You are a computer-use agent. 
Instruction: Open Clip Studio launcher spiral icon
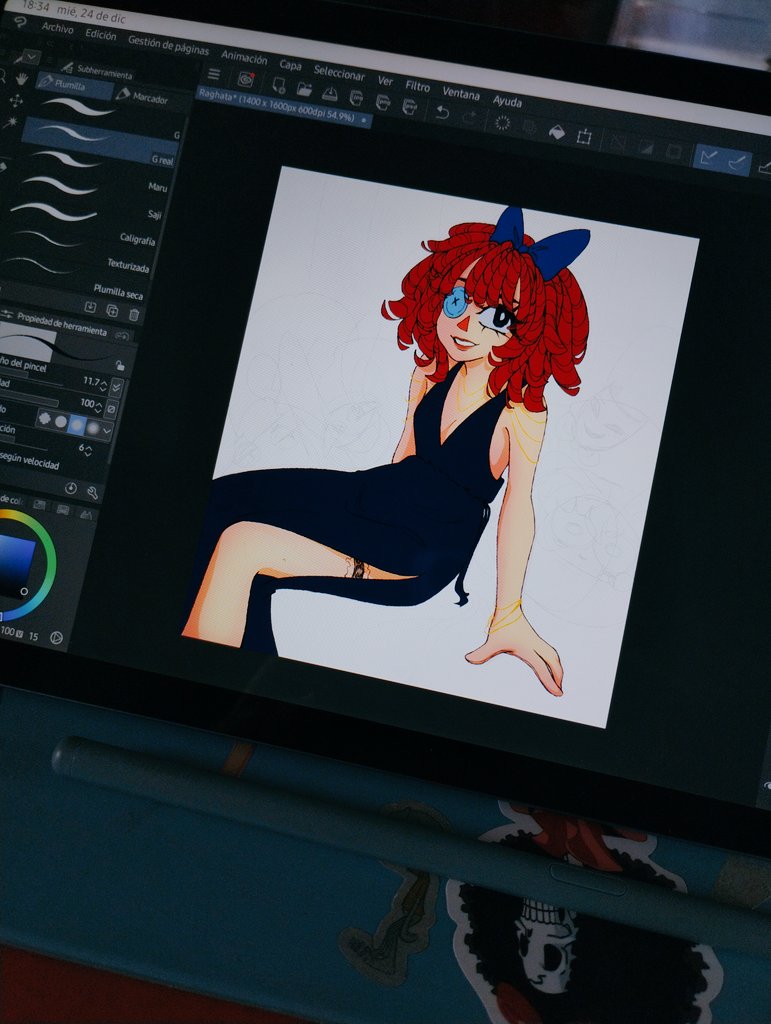[x=246, y=79]
